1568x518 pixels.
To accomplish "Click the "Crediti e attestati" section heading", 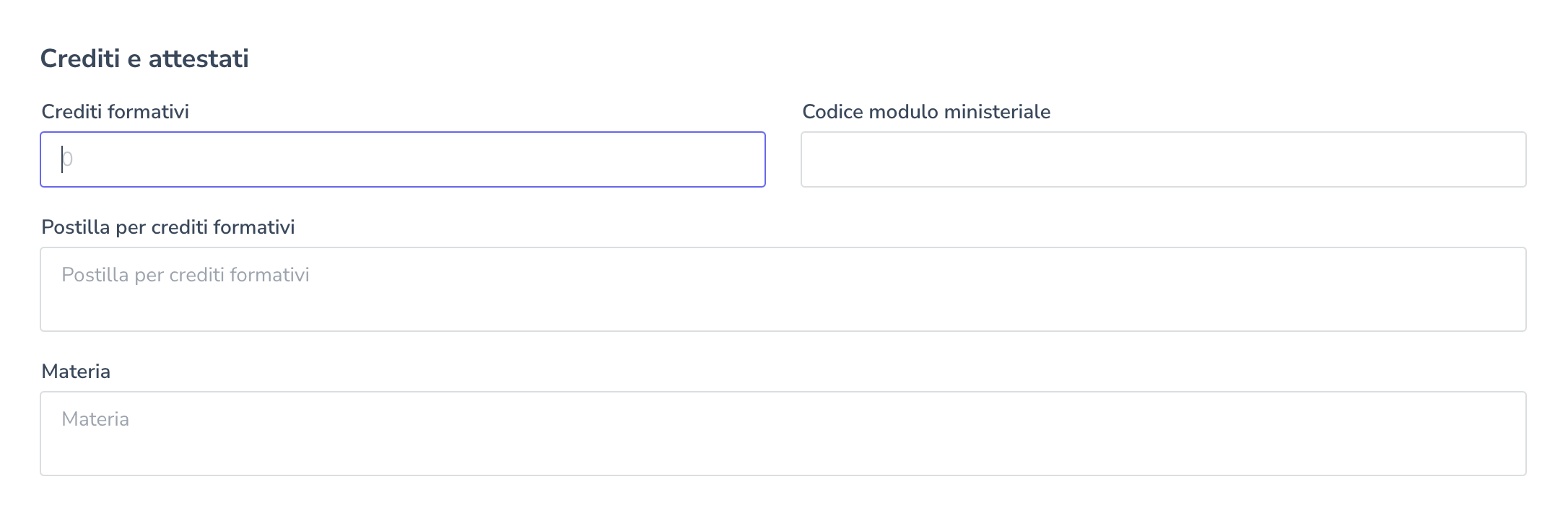I will 144,58.
